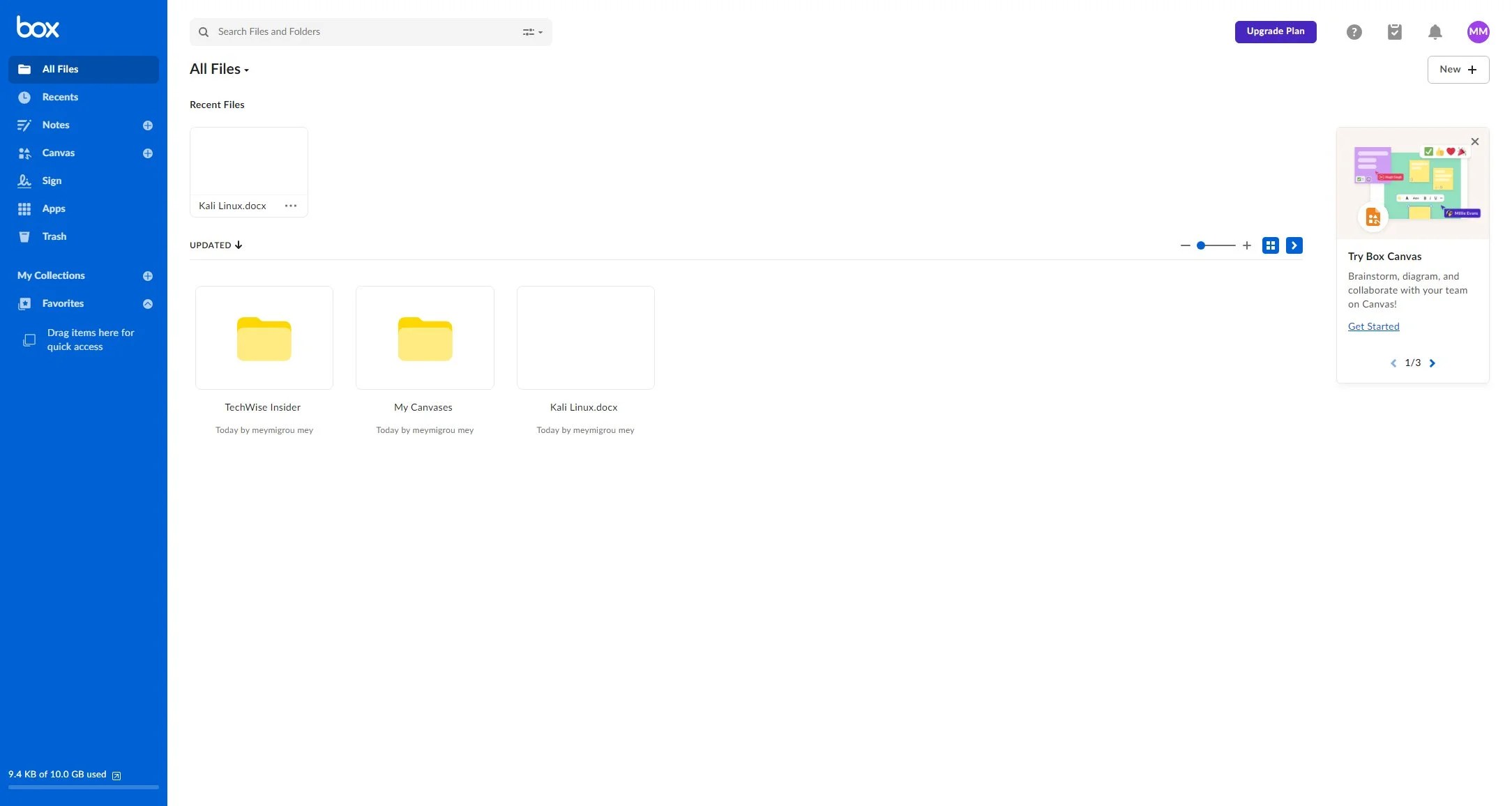
Task: Click the MM account avatar
Action: [1478, 32]
